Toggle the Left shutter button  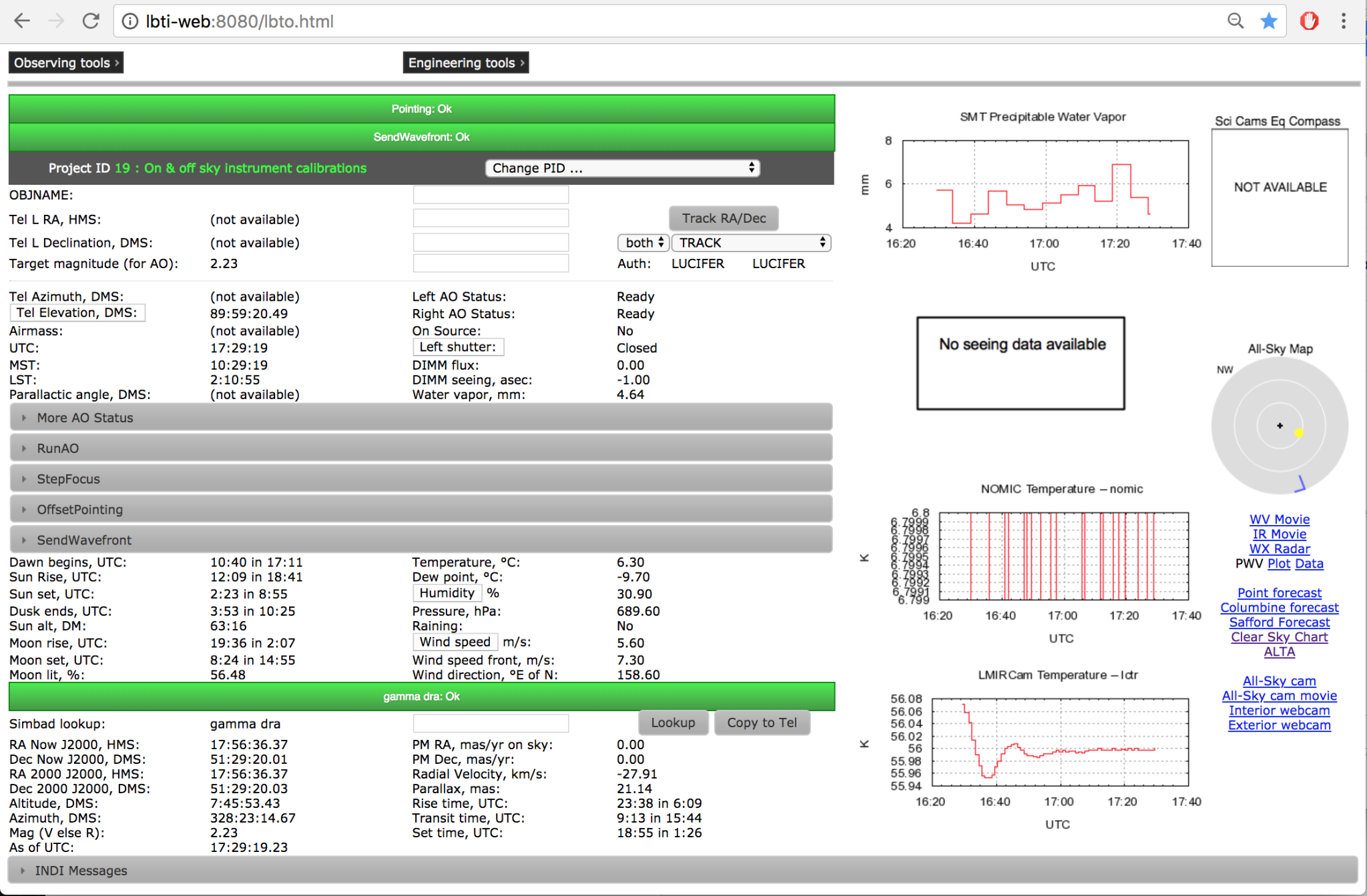tap(458, 347)
